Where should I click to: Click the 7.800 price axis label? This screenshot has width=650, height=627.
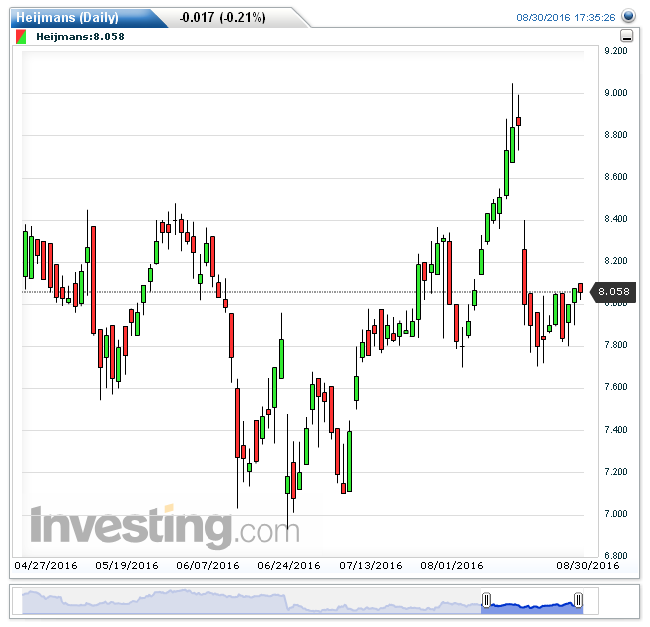point(616,345)
